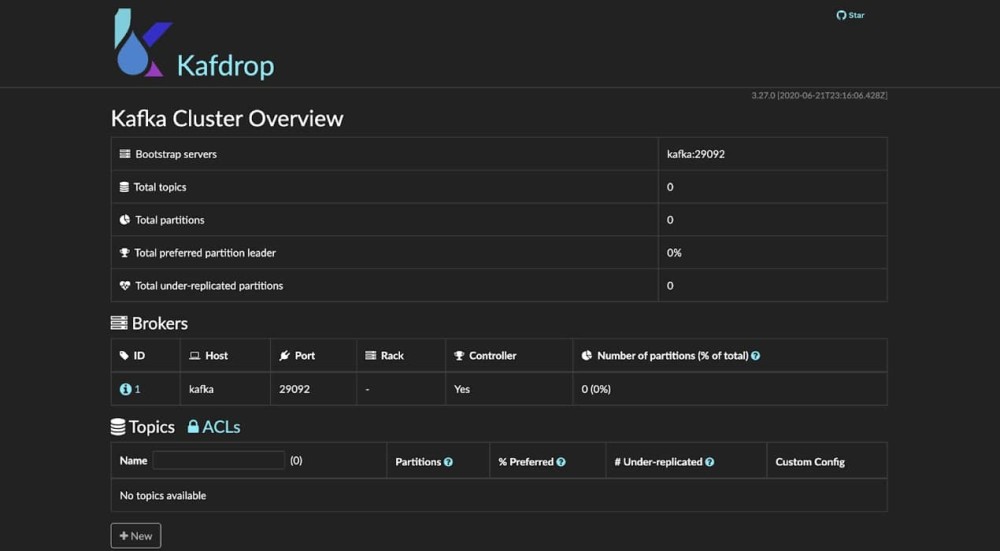The image size is (1000, 551).
Task: Click the Port column plug icon
Action: (x=284, y=356)
